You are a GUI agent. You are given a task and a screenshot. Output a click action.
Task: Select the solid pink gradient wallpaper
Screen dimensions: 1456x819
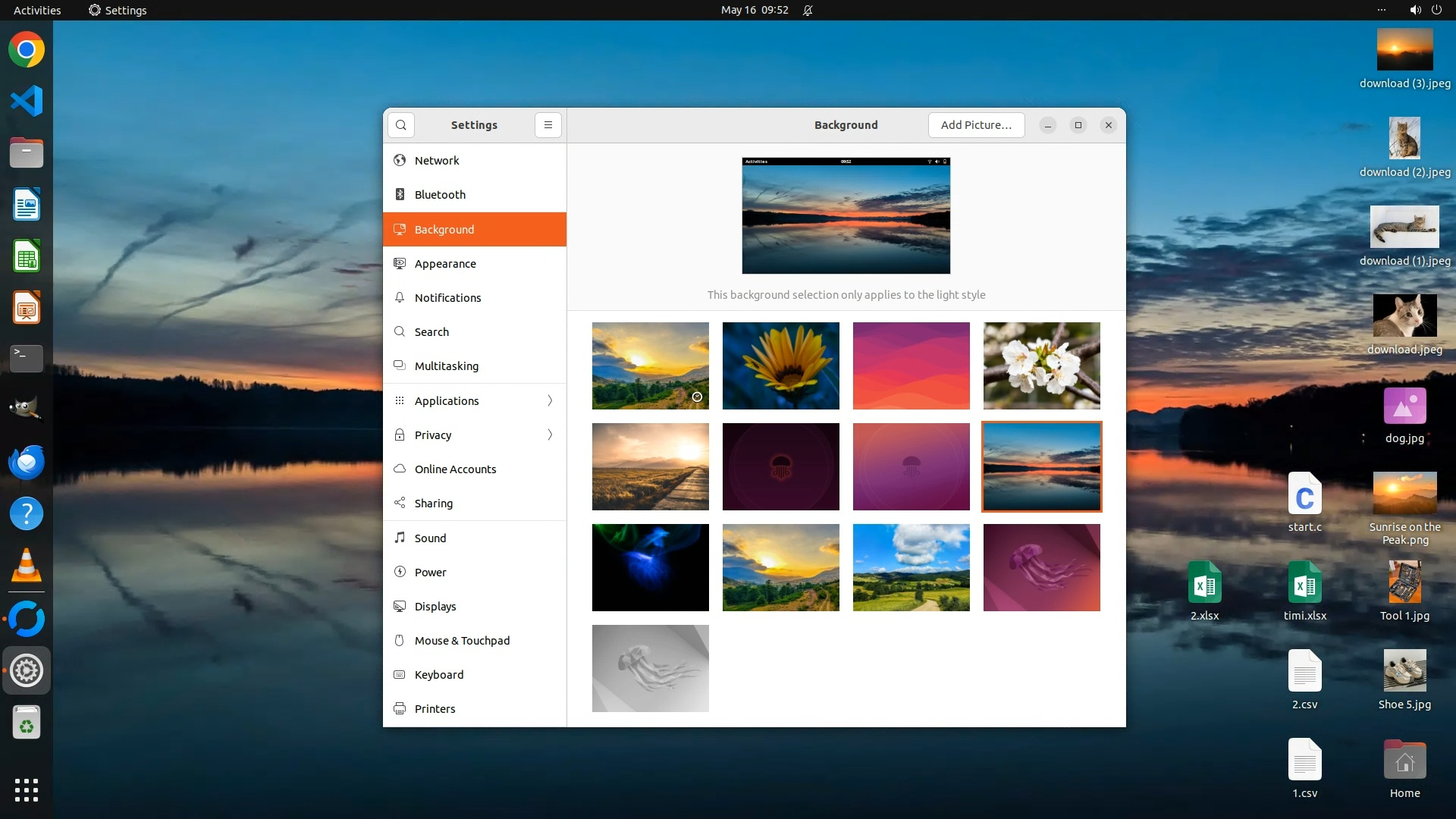(911, 366)
